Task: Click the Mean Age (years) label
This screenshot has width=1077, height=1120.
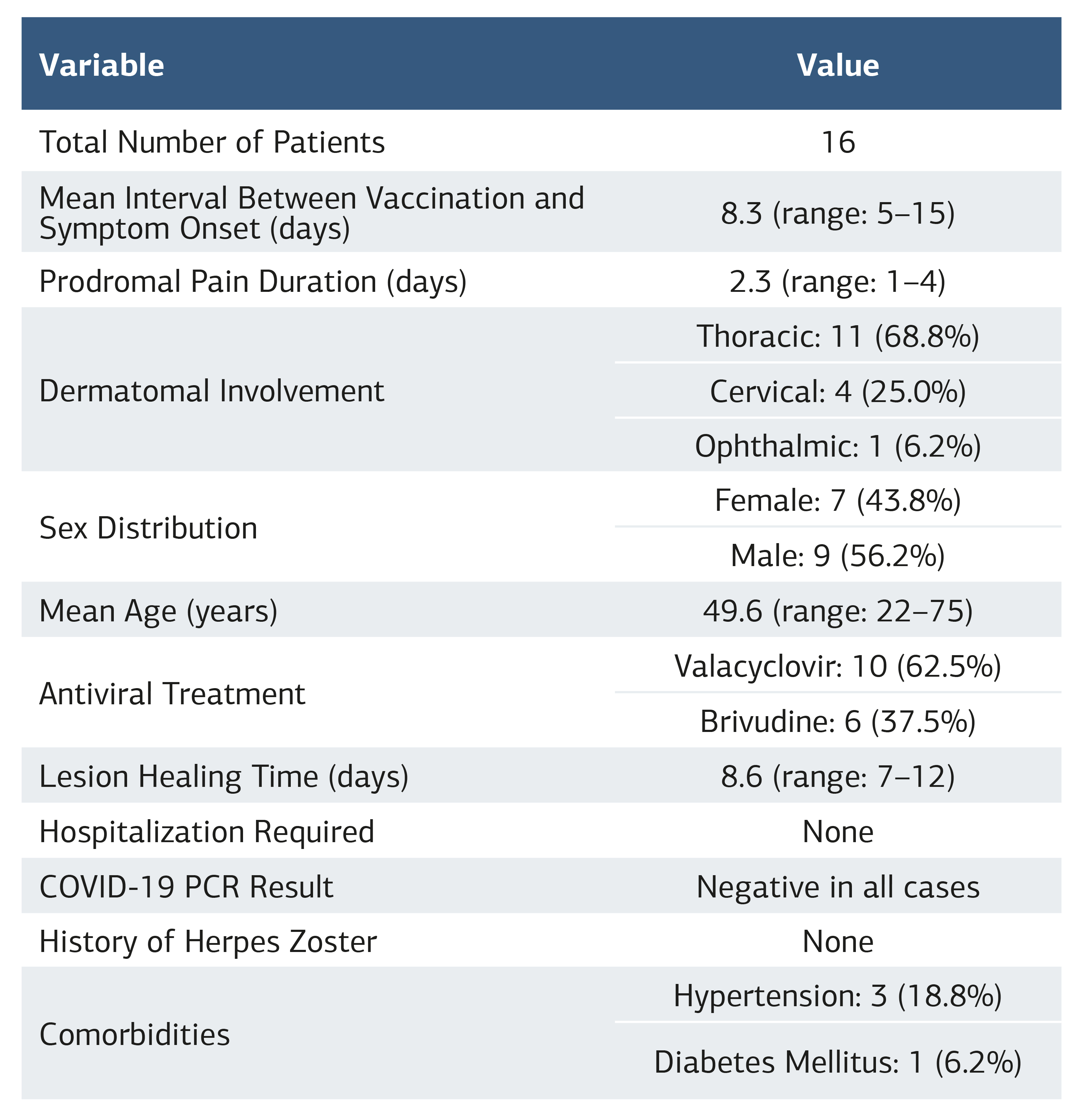Action: click(158, 610)
